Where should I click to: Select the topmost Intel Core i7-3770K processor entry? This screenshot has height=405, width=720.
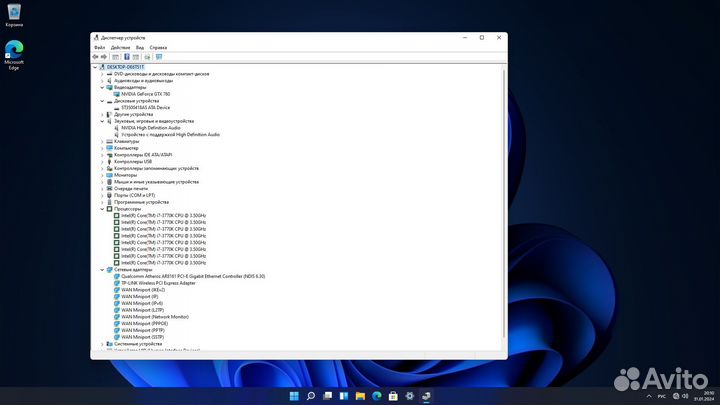(163, 215)
